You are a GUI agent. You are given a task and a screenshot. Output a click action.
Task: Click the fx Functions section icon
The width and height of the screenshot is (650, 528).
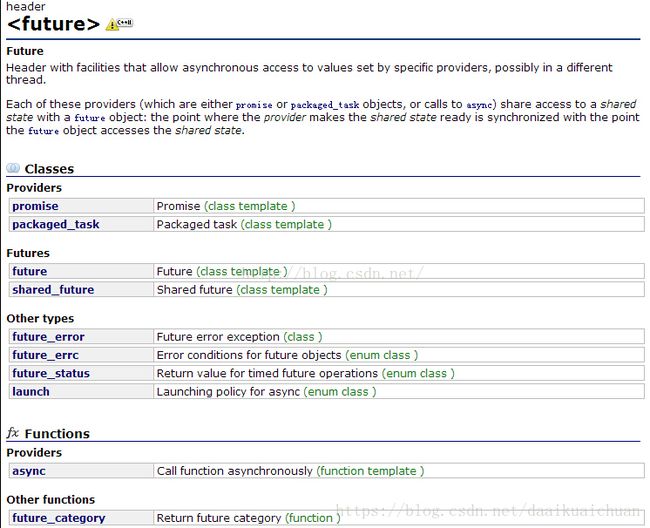coord(13,433)
